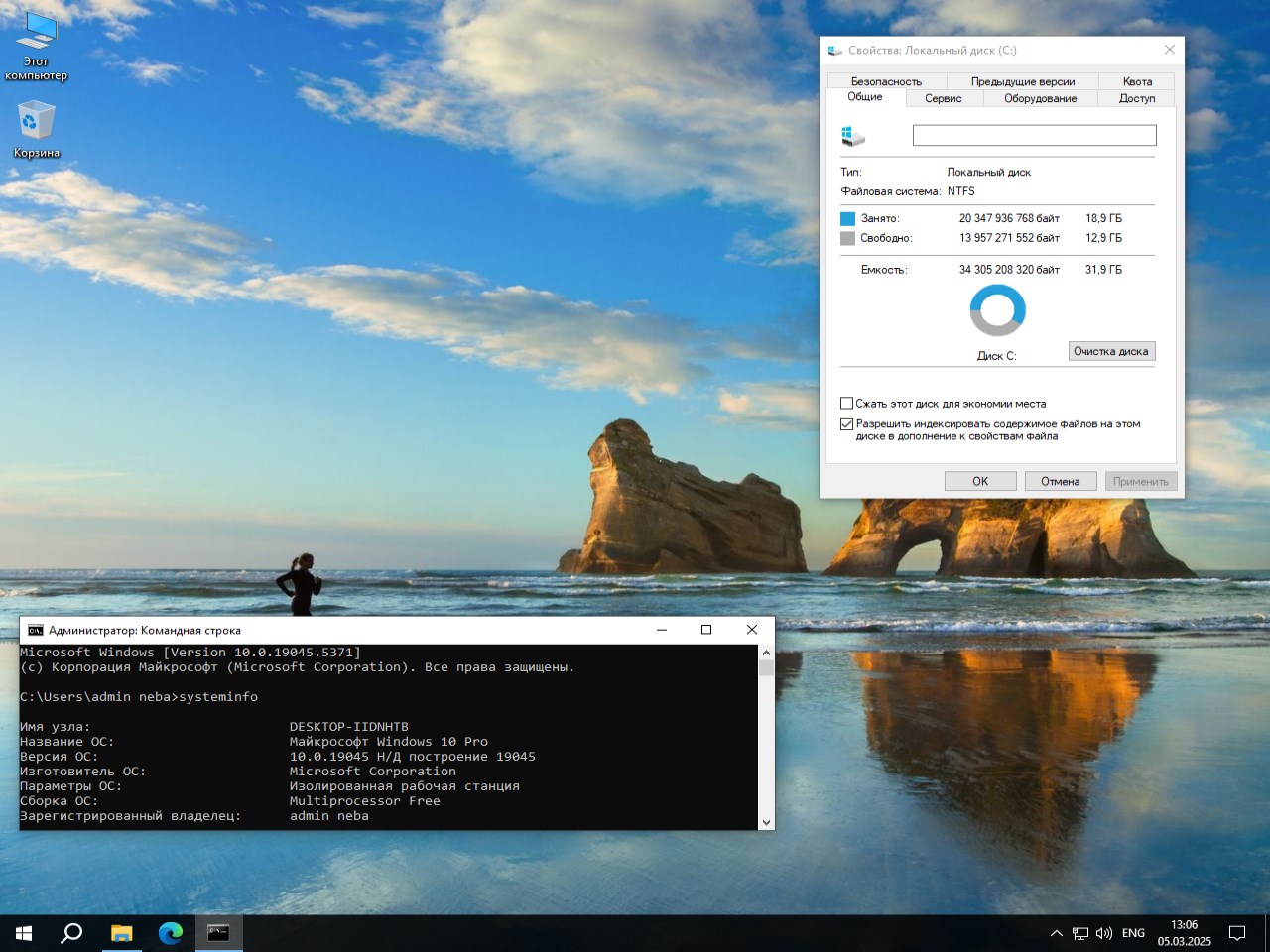Open the Этот компьютер desktop icon
Viewport: 1270px width, 952px height.
(x=37, y=46)
